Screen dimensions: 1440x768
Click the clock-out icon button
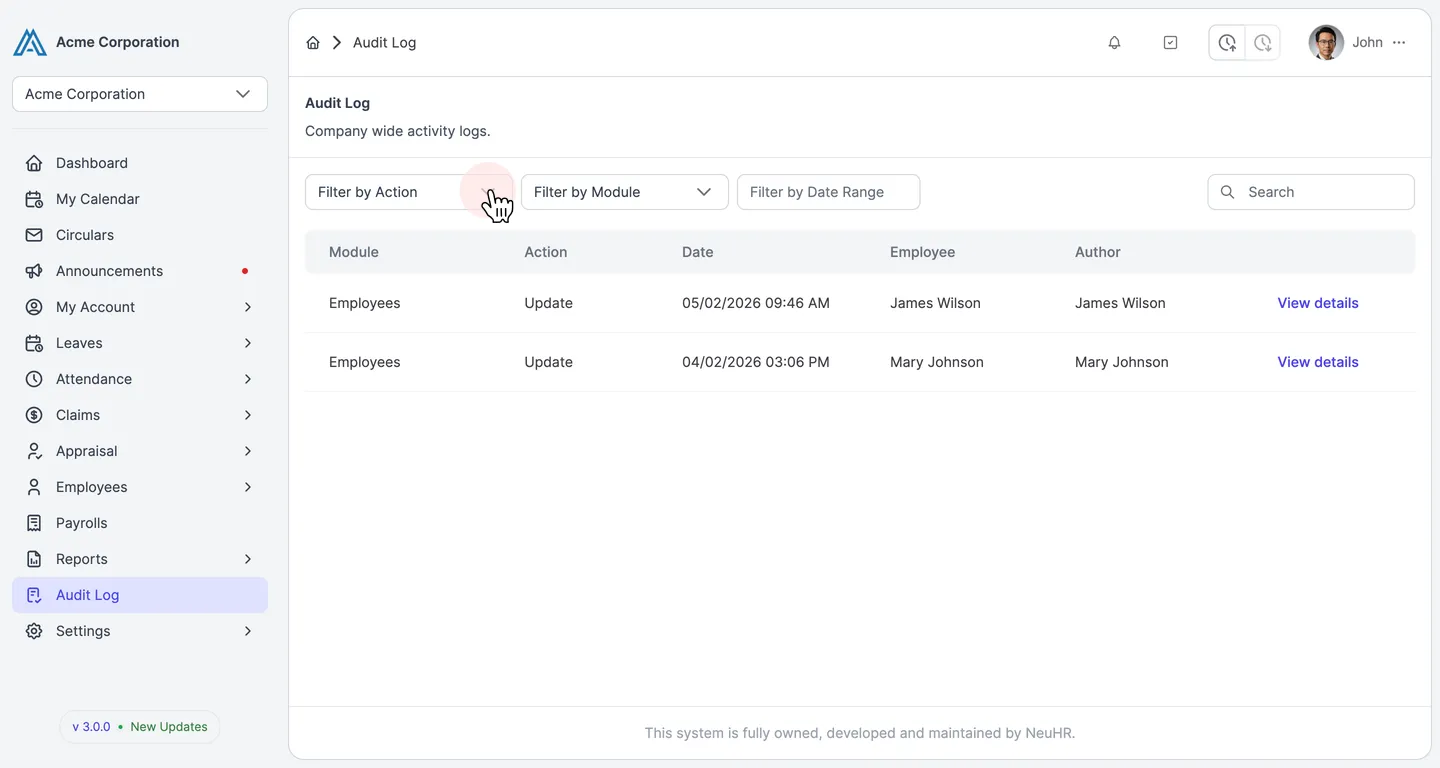(1263, 42)
